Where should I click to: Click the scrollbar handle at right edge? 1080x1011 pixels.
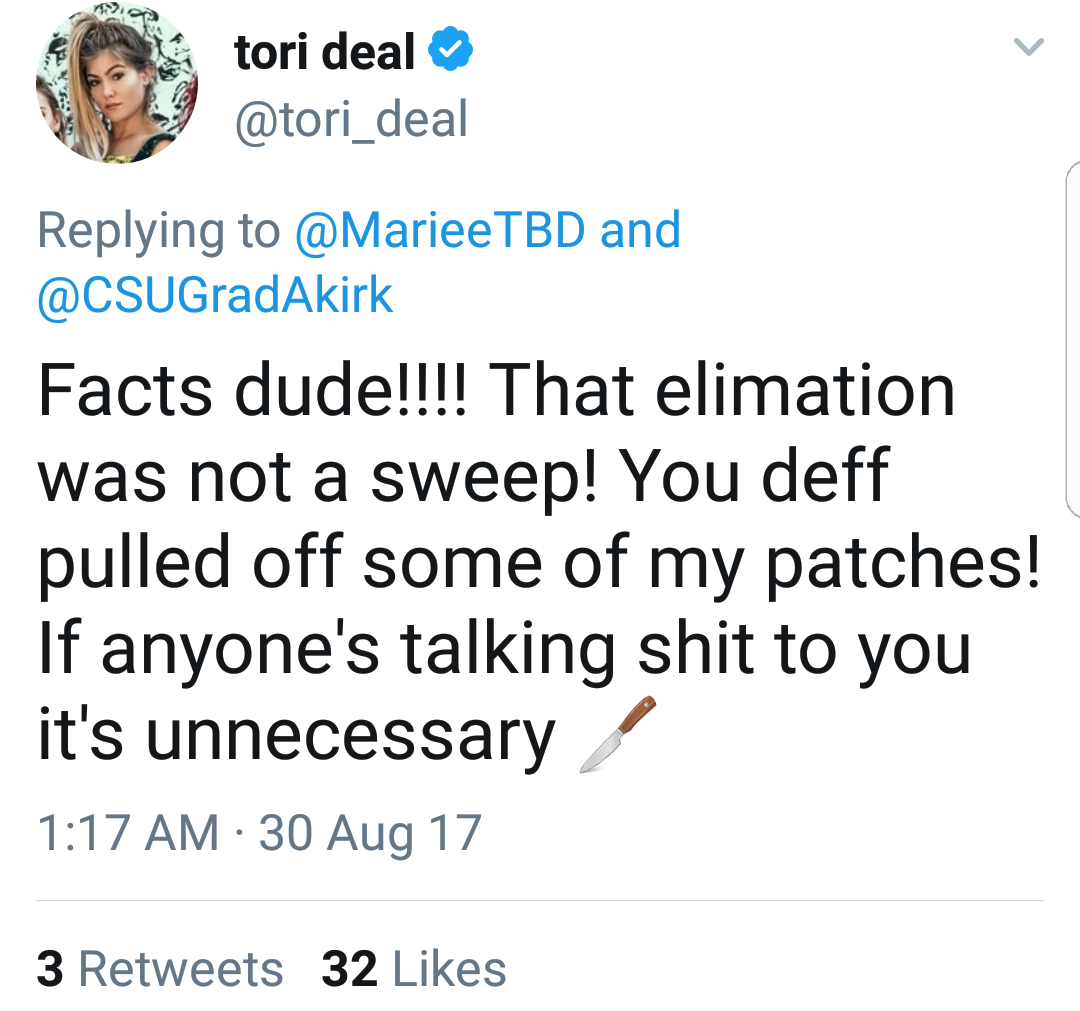pyautogui.click(x=1072, y=339)
